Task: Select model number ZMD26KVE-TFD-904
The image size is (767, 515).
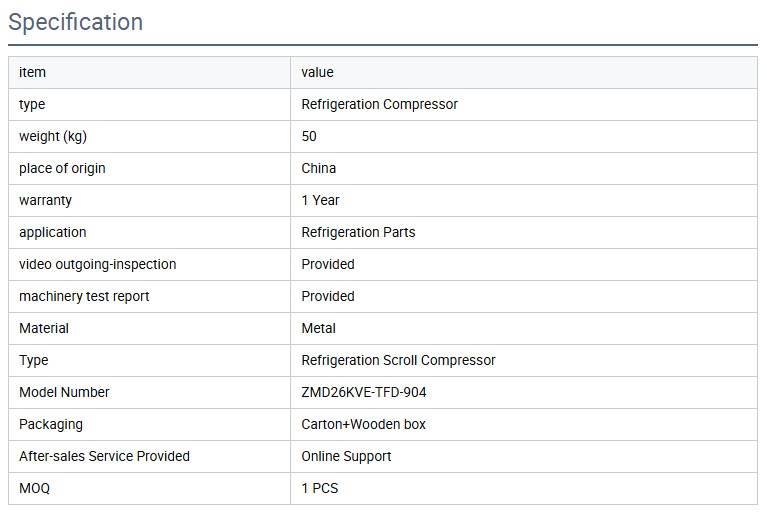Action: coord(364,392)
